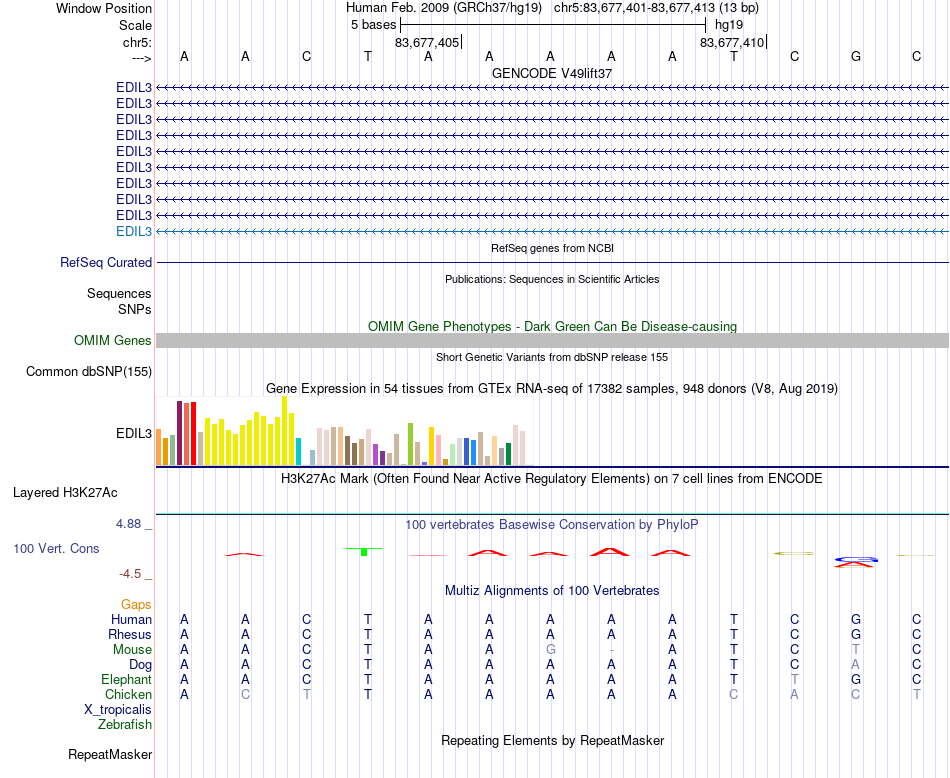Image resolution: width=950 pixels, height=778 pixels.
Task: Click the orange Gaps label
Action: [136, 604]
